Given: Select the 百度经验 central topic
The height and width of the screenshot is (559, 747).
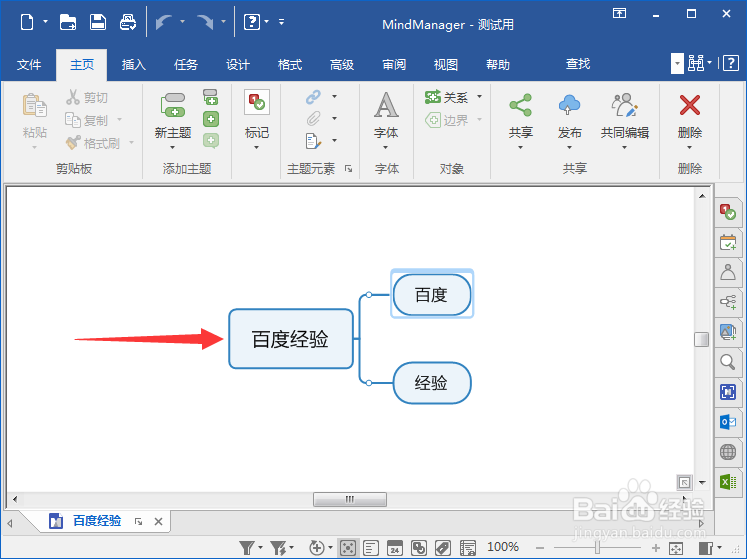Looking at the screenshot, I should tap(291, 339).
